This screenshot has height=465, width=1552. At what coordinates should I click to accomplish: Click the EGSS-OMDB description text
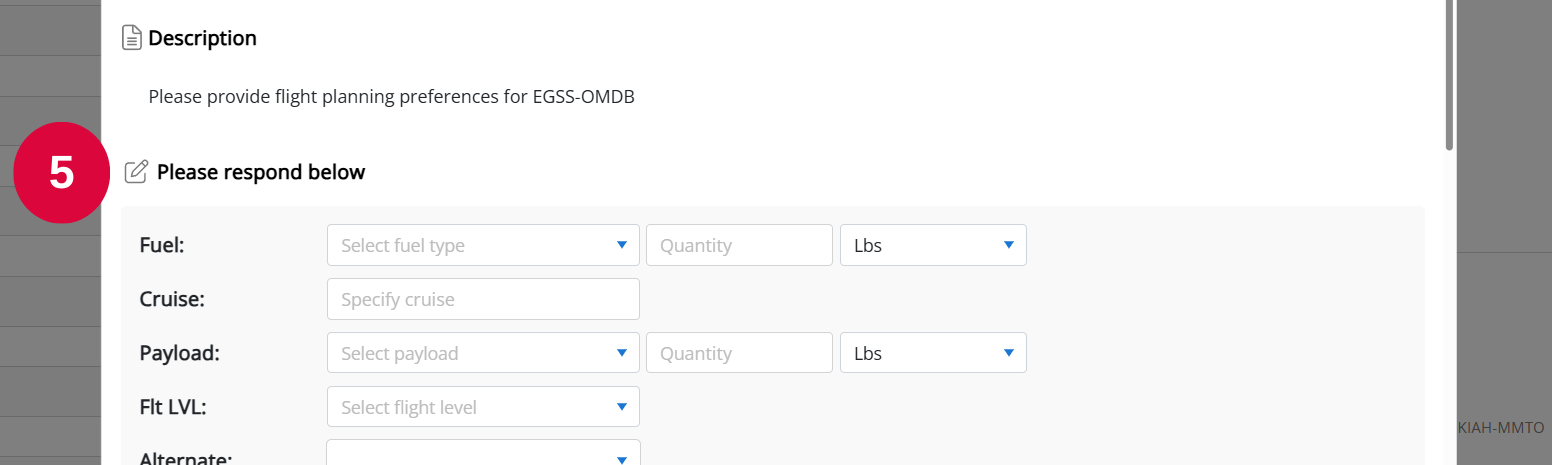pos(392,97)
